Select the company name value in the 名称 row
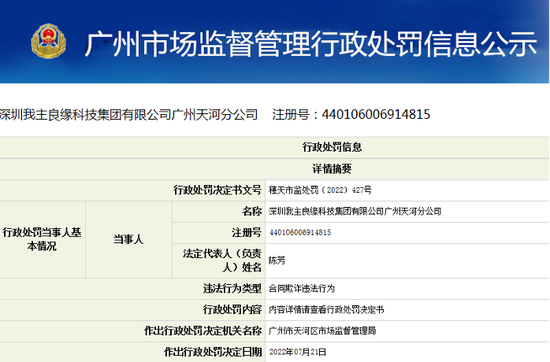Viewport: 550px width, 362px height. tap(355, 211)
